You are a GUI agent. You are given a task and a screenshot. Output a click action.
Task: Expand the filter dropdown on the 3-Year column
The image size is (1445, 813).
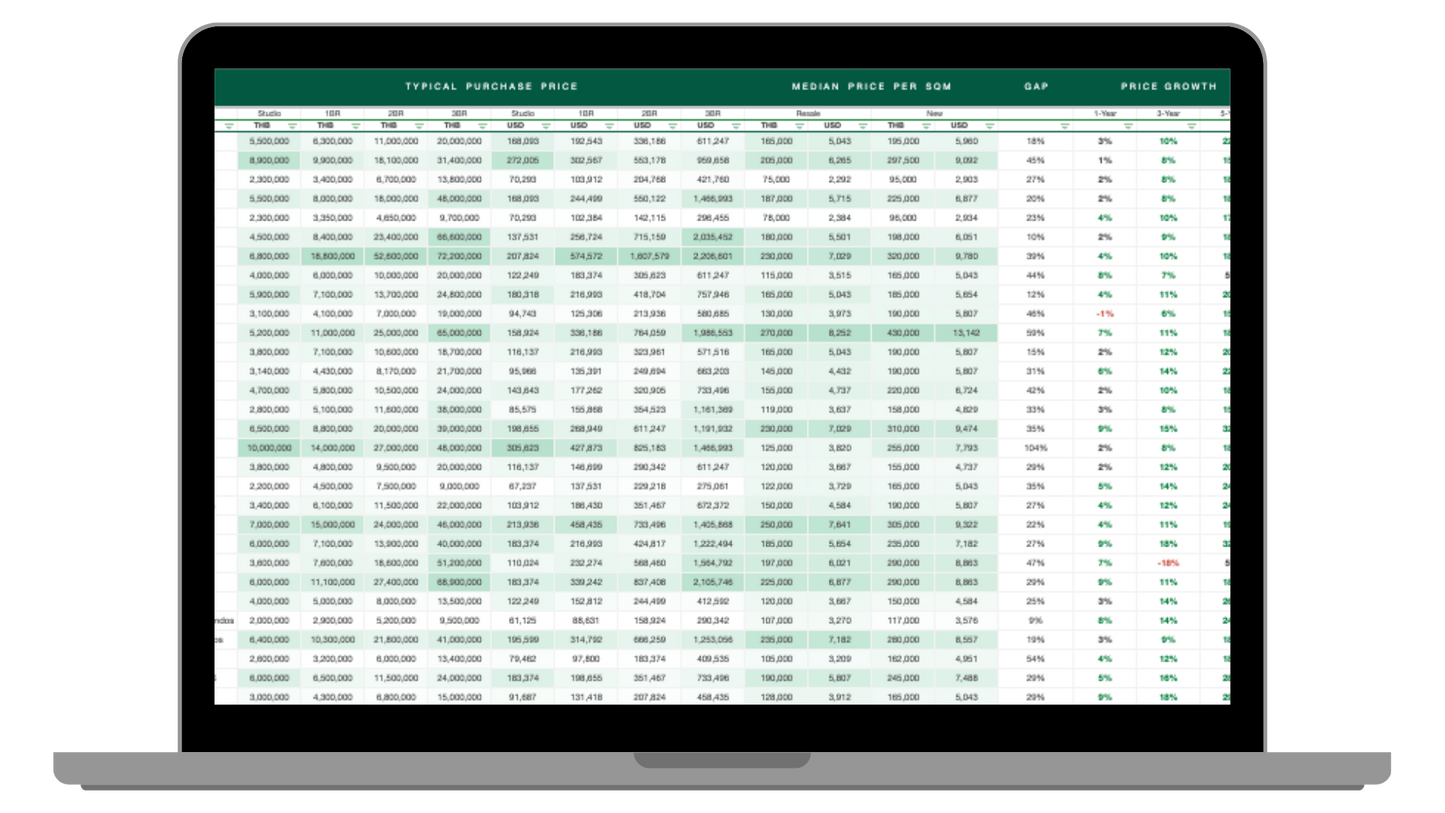pyautogui.click(x=1192, y=127)
